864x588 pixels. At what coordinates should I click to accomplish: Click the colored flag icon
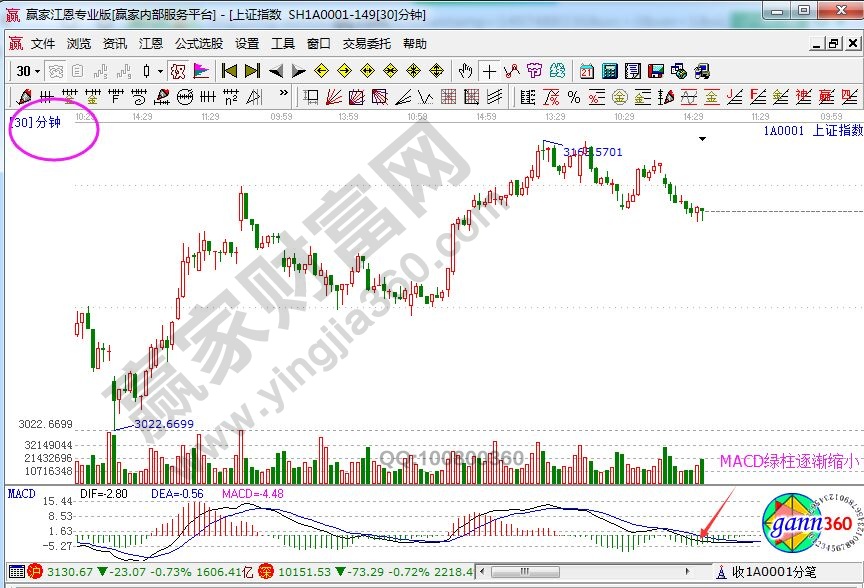pos(200,71)
